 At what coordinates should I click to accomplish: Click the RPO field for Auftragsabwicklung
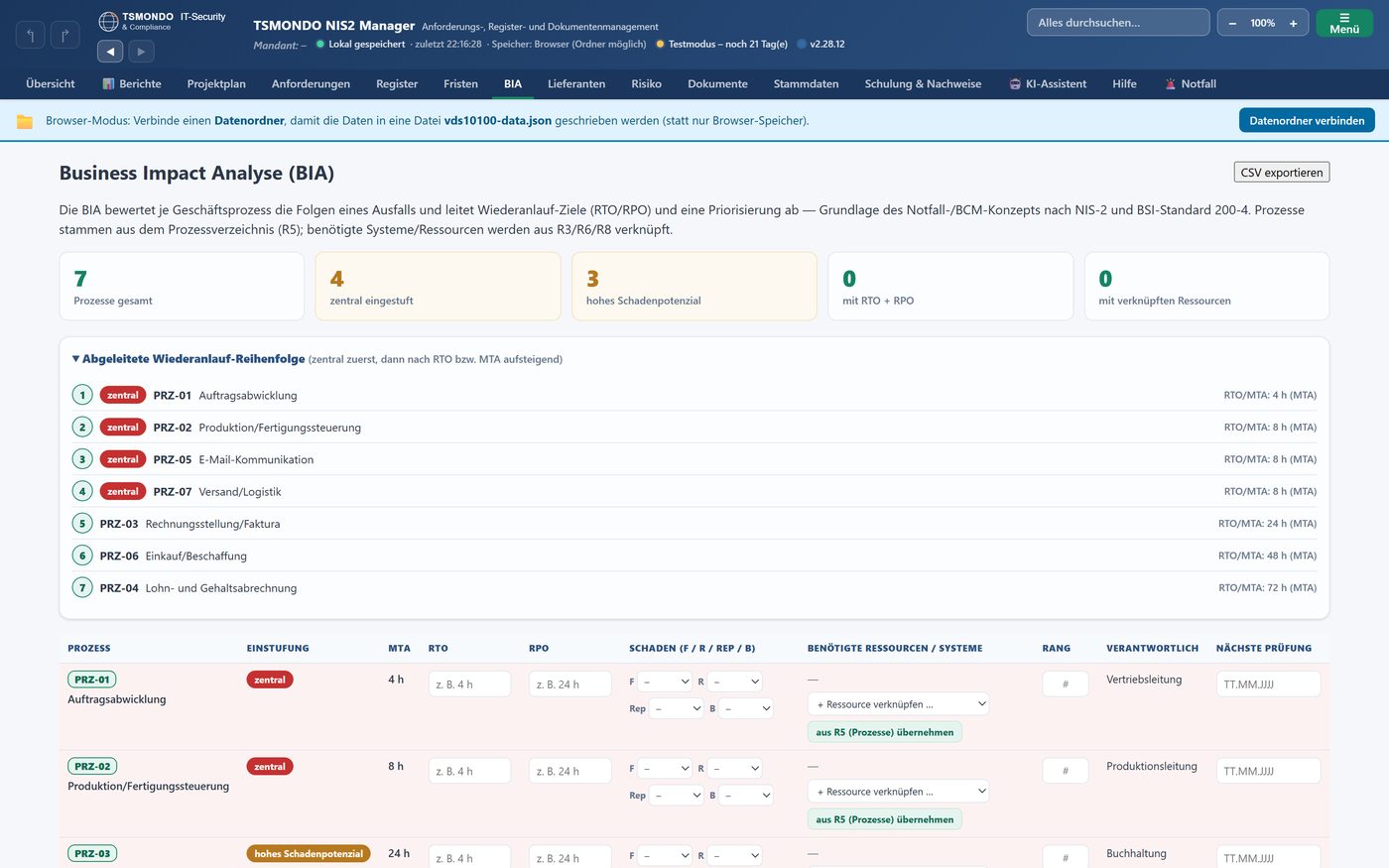570,684
